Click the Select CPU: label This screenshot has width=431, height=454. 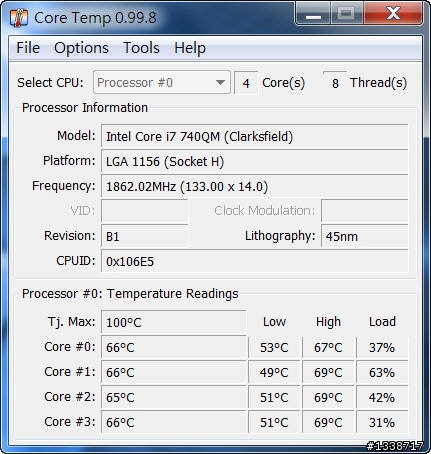click(x=50, y=82)
